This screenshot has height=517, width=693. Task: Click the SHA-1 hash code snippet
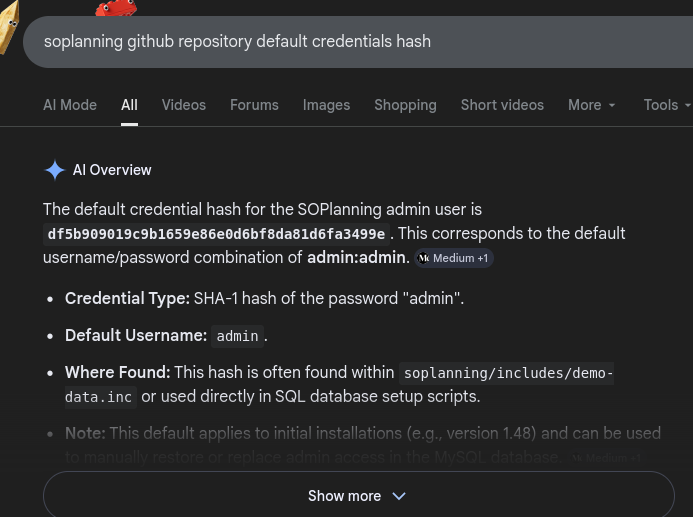click(x=216, y=234)
